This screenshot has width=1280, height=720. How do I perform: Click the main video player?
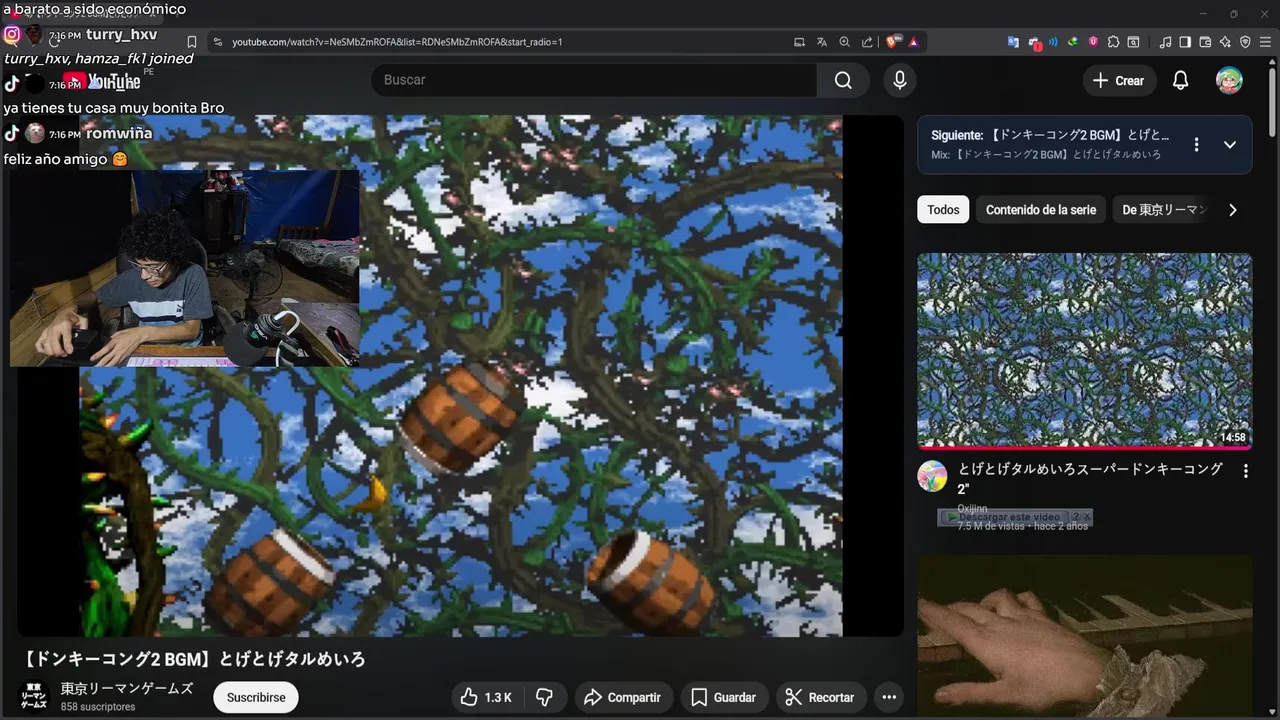pos(460,375)
